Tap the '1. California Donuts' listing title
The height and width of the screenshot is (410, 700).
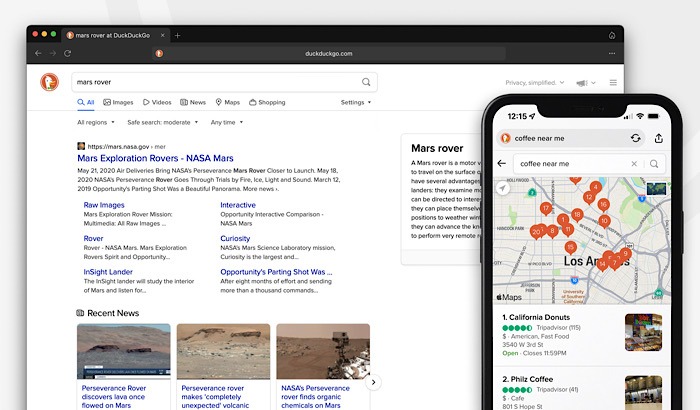coord(536,317)
